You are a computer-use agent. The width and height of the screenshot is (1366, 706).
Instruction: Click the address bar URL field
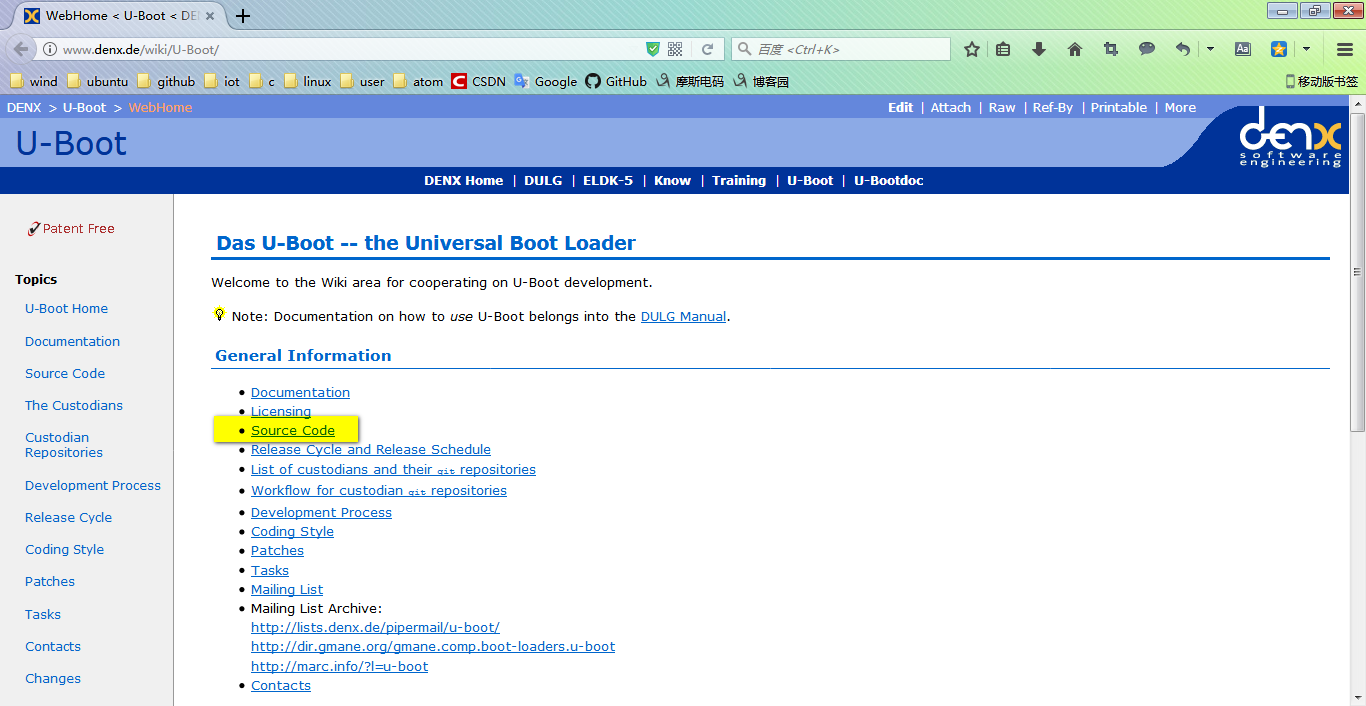350,49
